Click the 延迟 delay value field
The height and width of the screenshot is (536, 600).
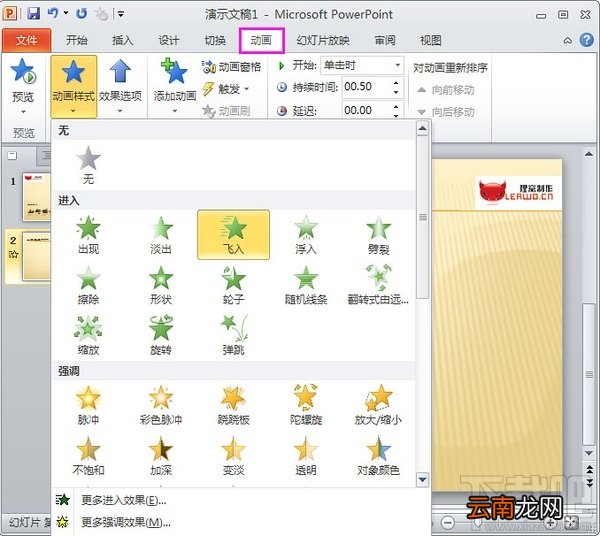365,111
